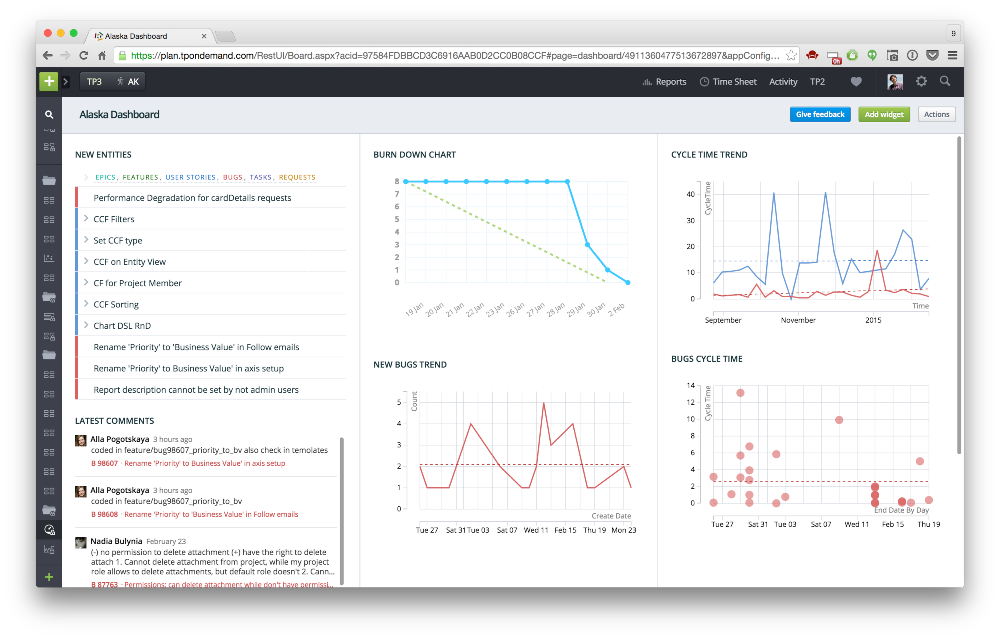The image size is (1000, 639).
Task: Open the Actions menu button
Action: tap(936, 114)
